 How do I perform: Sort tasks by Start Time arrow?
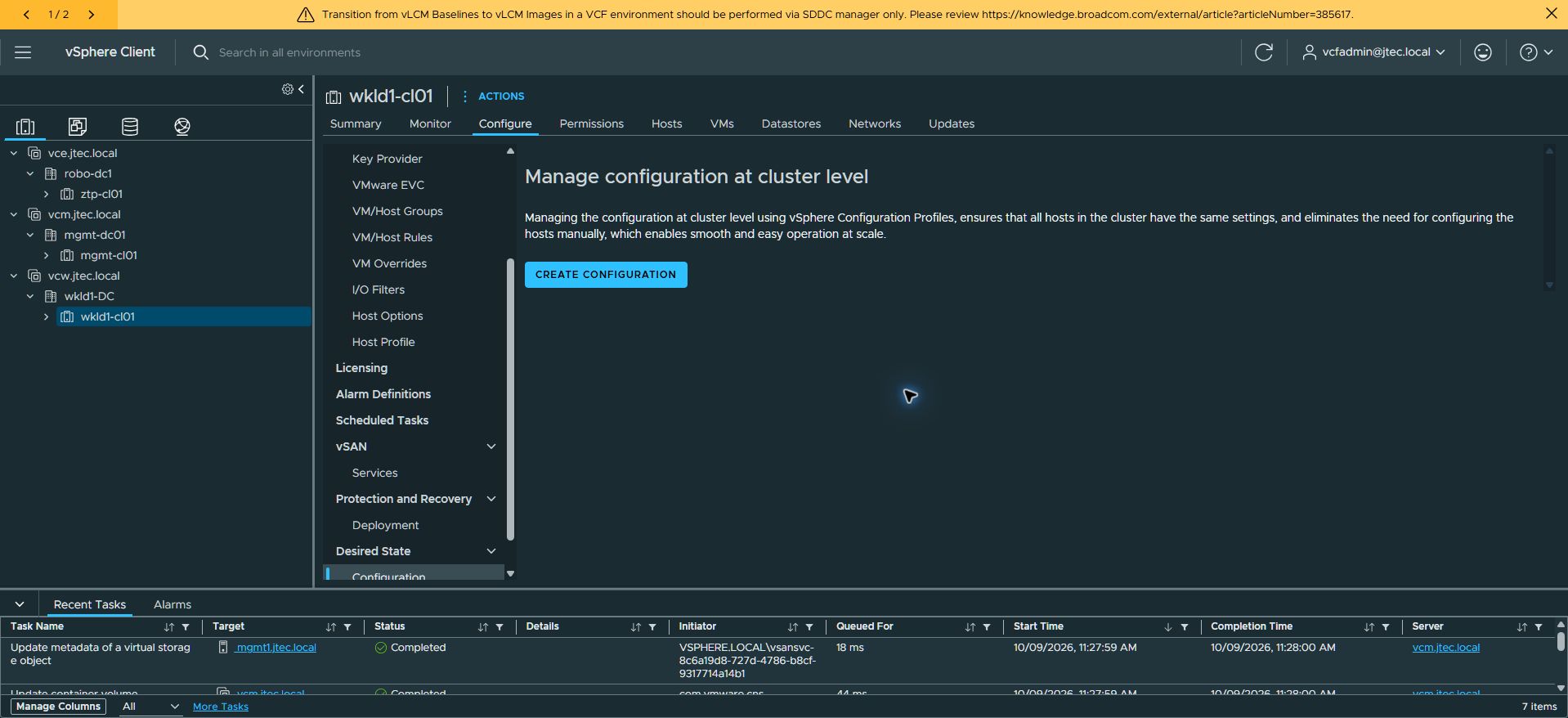1167,627
